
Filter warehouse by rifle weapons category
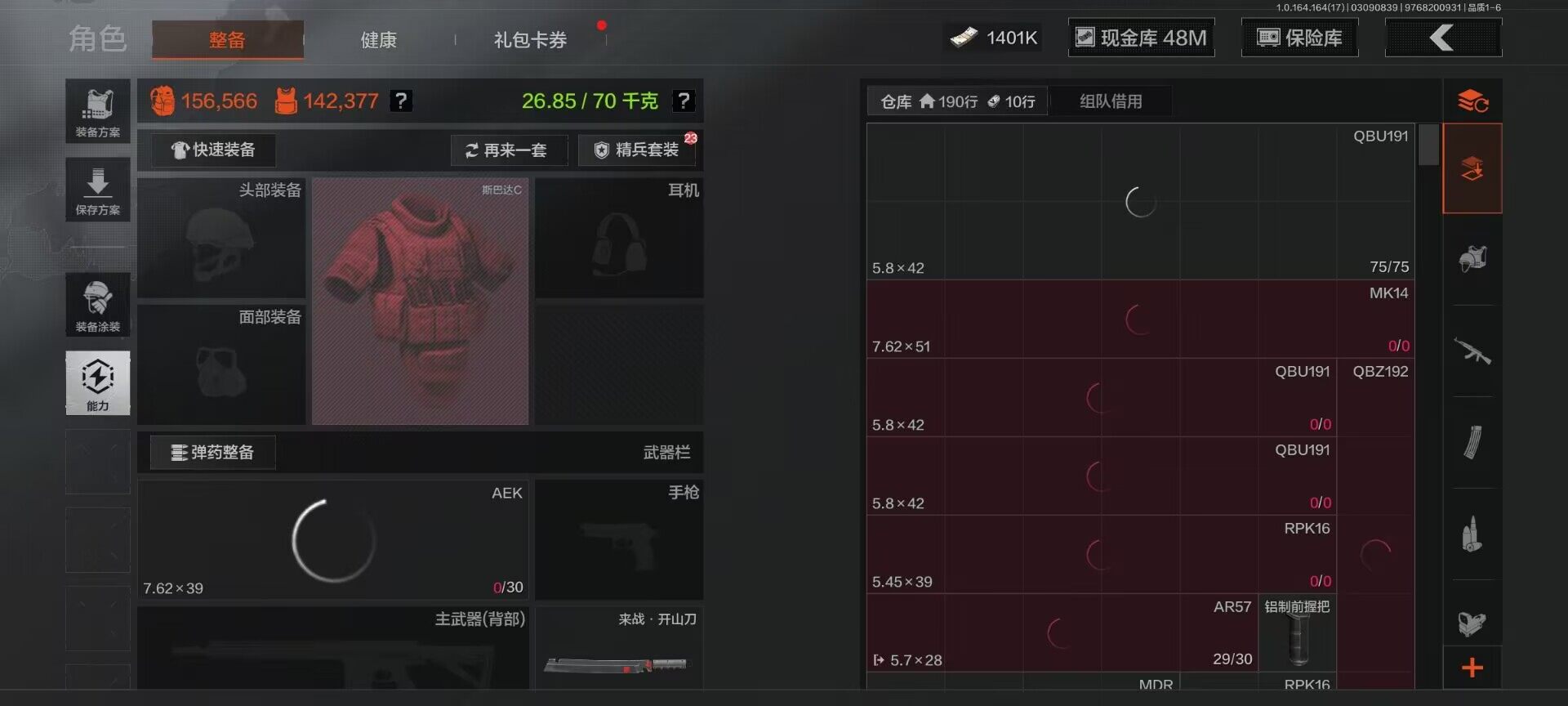click(x=1472, y=351)
